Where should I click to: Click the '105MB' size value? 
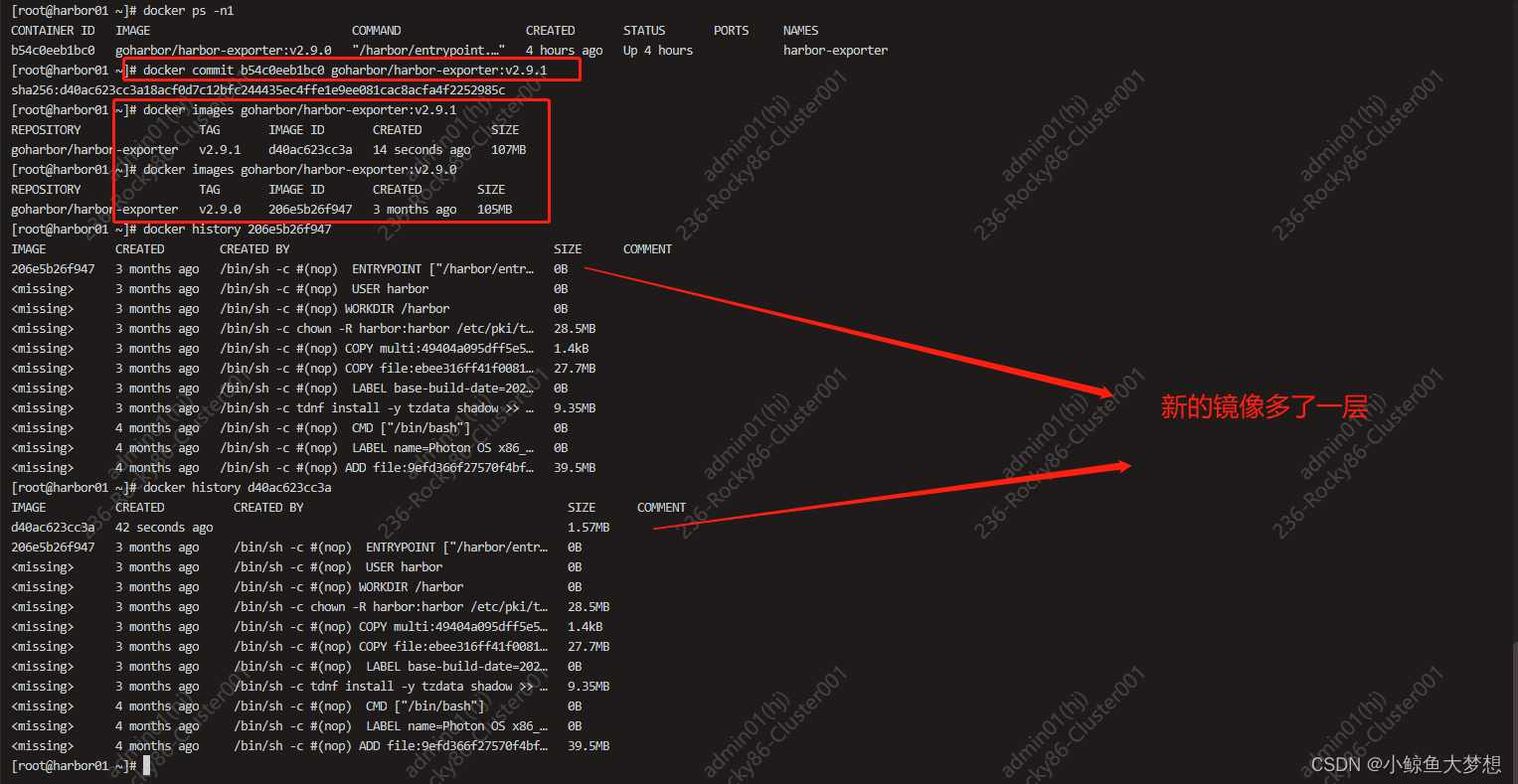click(494, 210)
